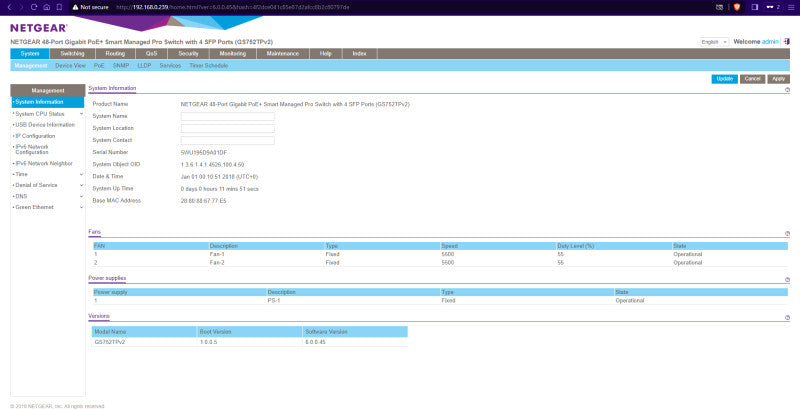Image resolution: width=800 pixels, height=409 pixels.
Task: Open USB Device Information in sidebar
Action: tap(45, 125)
